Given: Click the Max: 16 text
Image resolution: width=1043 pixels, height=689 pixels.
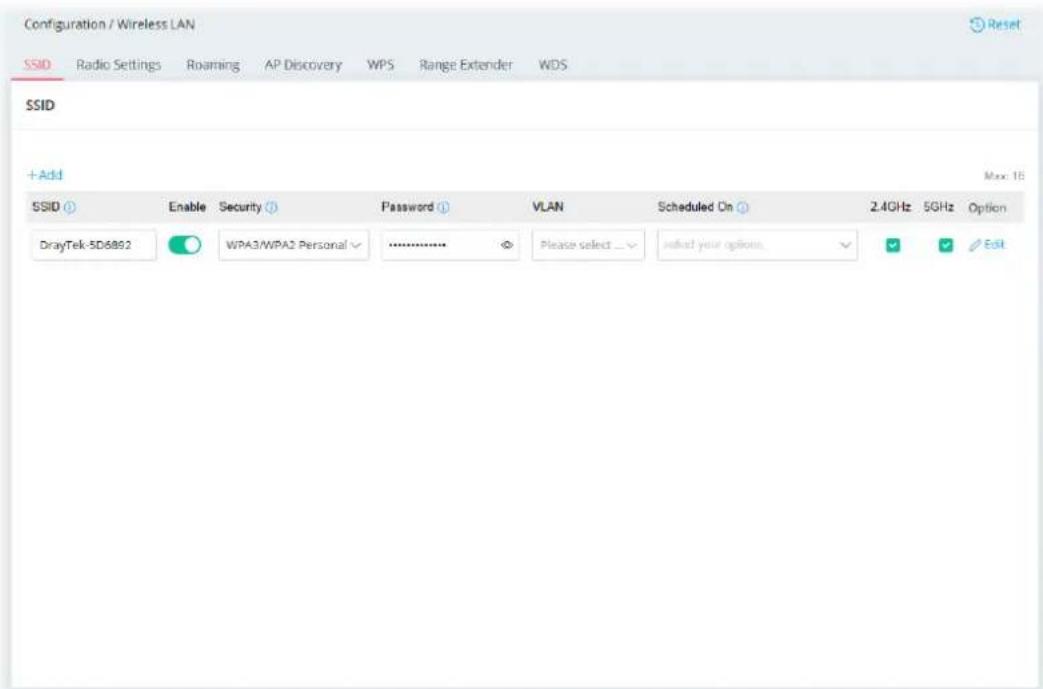Looking at the screenshot, I should coord(1004,176).
